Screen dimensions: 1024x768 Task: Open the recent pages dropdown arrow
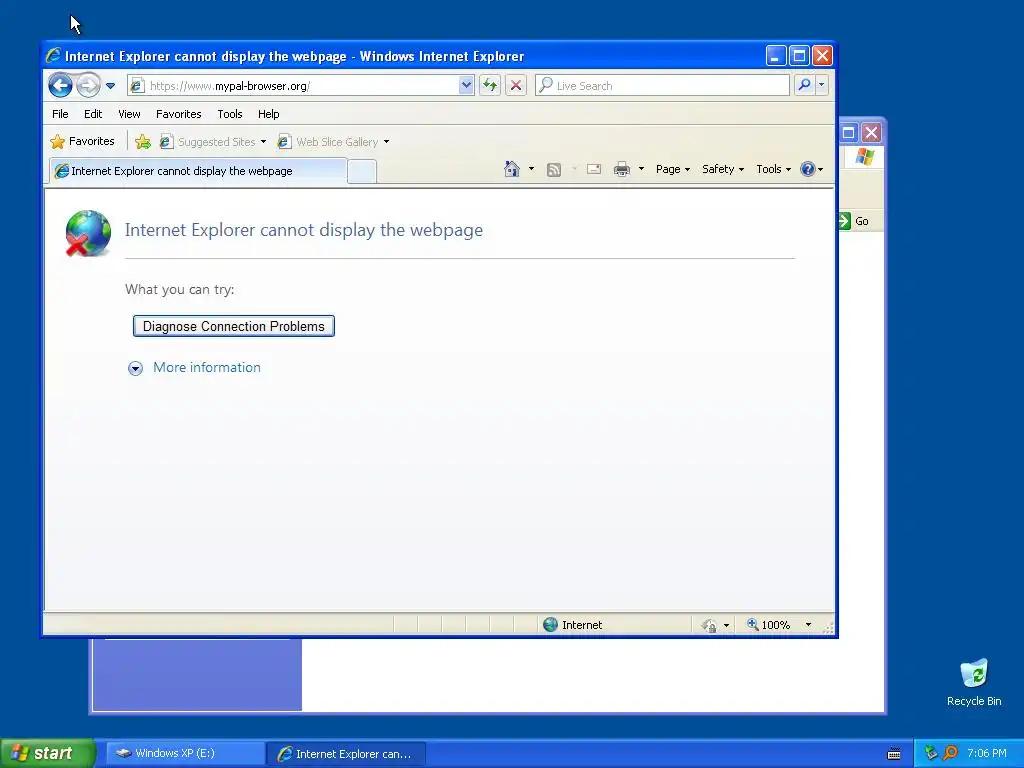click(110, 86)
